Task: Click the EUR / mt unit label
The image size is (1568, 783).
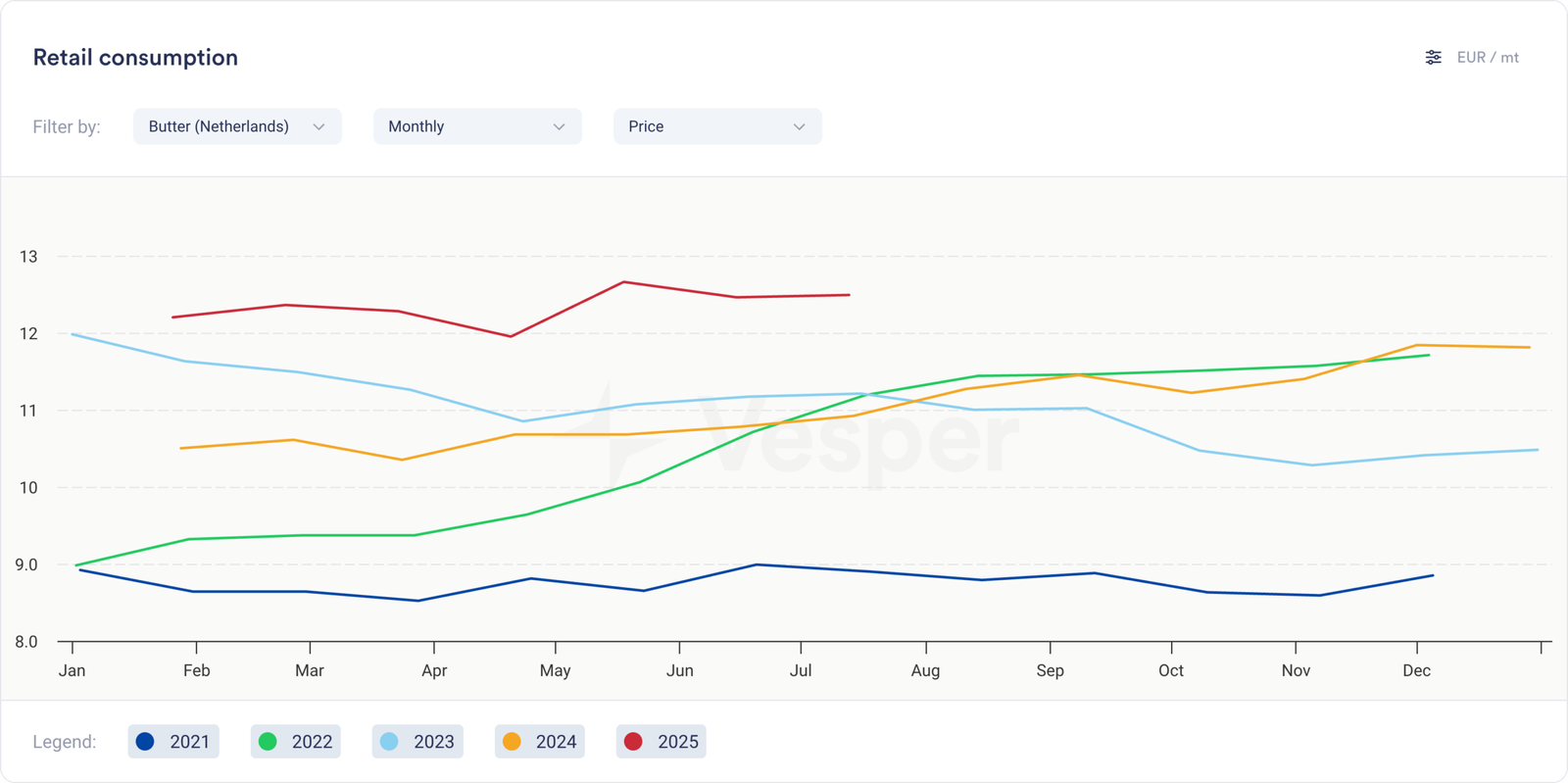Action: pyautogui.click(x=1487, y=58)
